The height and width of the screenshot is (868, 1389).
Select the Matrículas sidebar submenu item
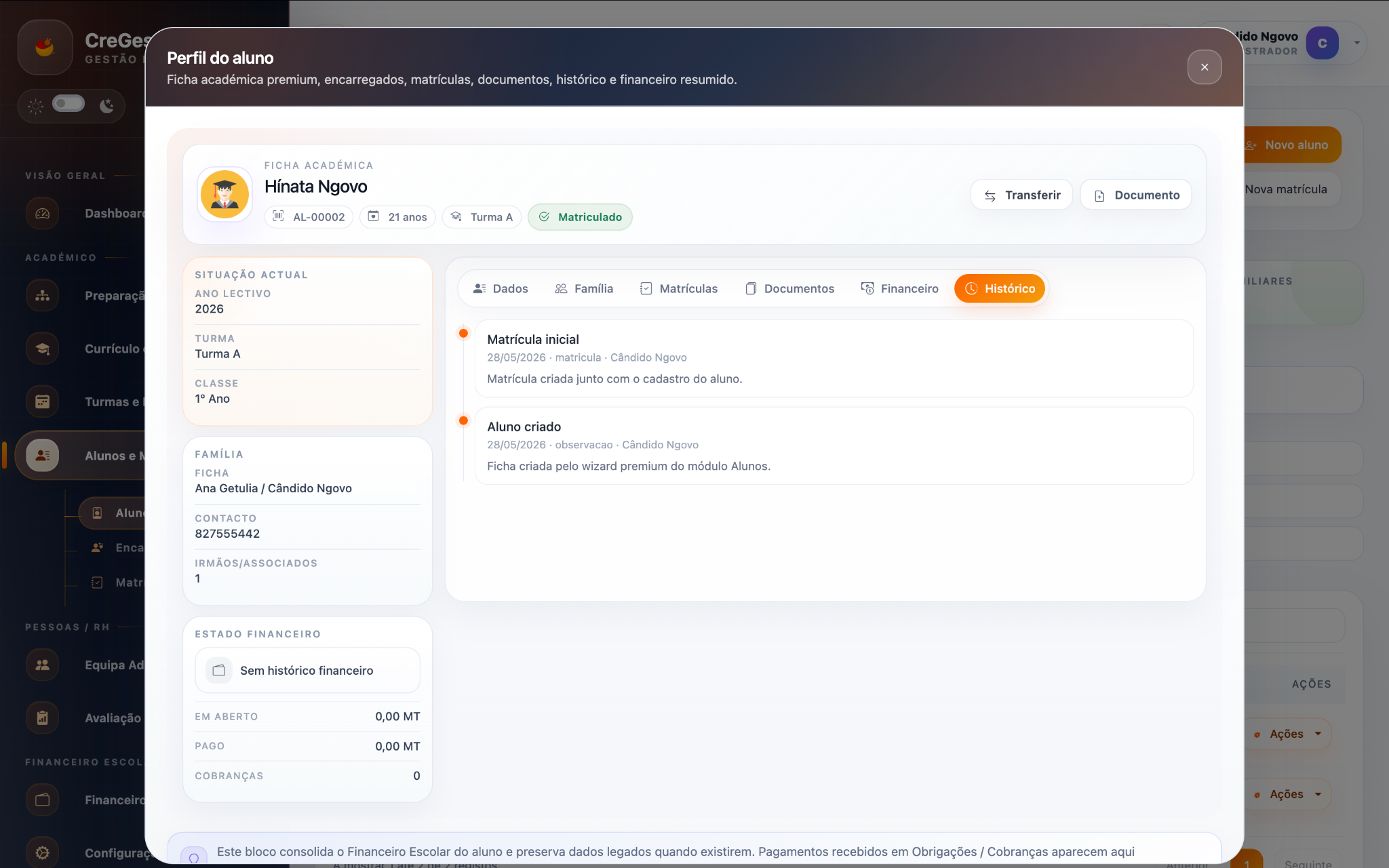112,583
